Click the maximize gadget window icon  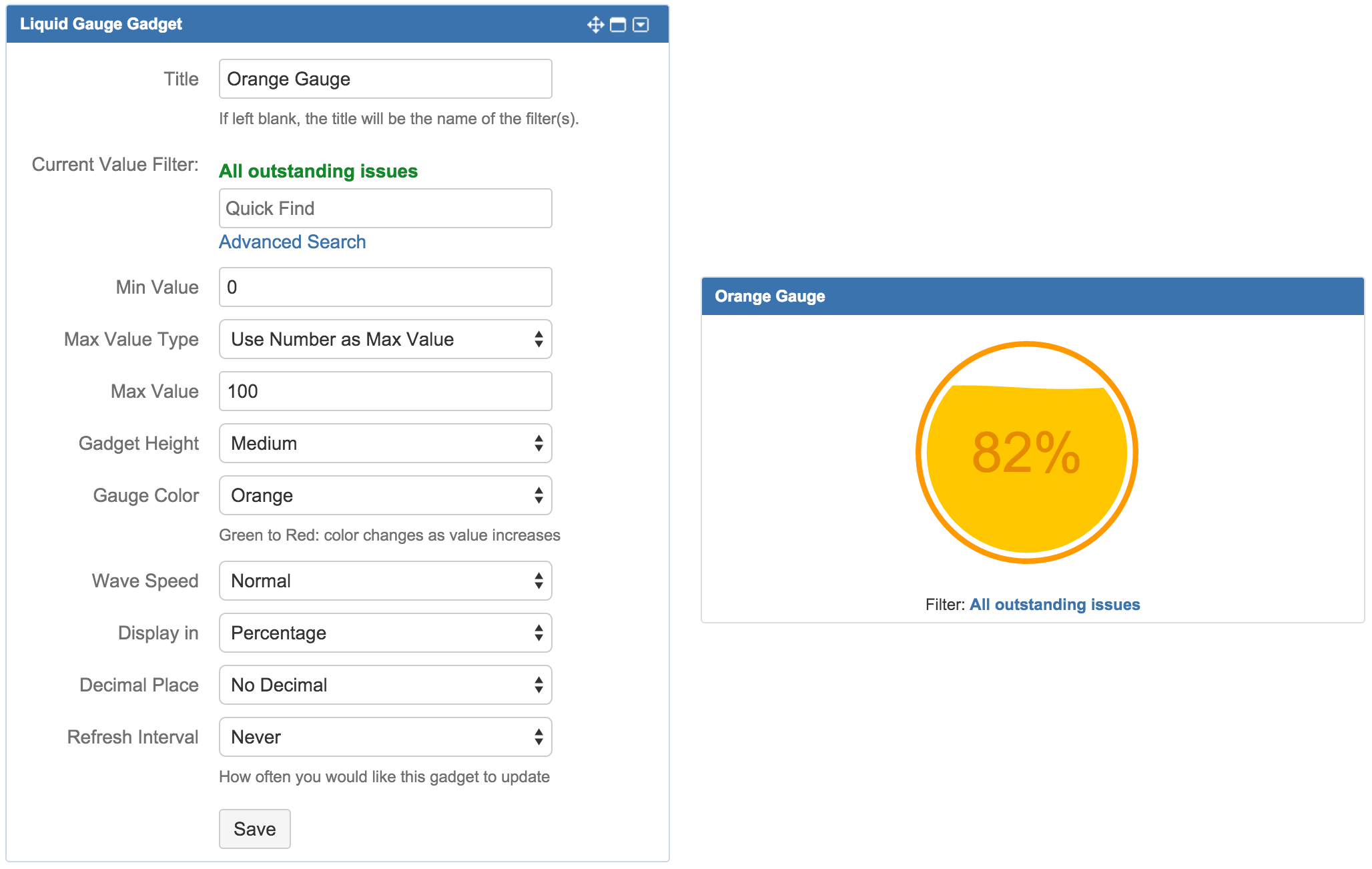(x=618, y=25)
